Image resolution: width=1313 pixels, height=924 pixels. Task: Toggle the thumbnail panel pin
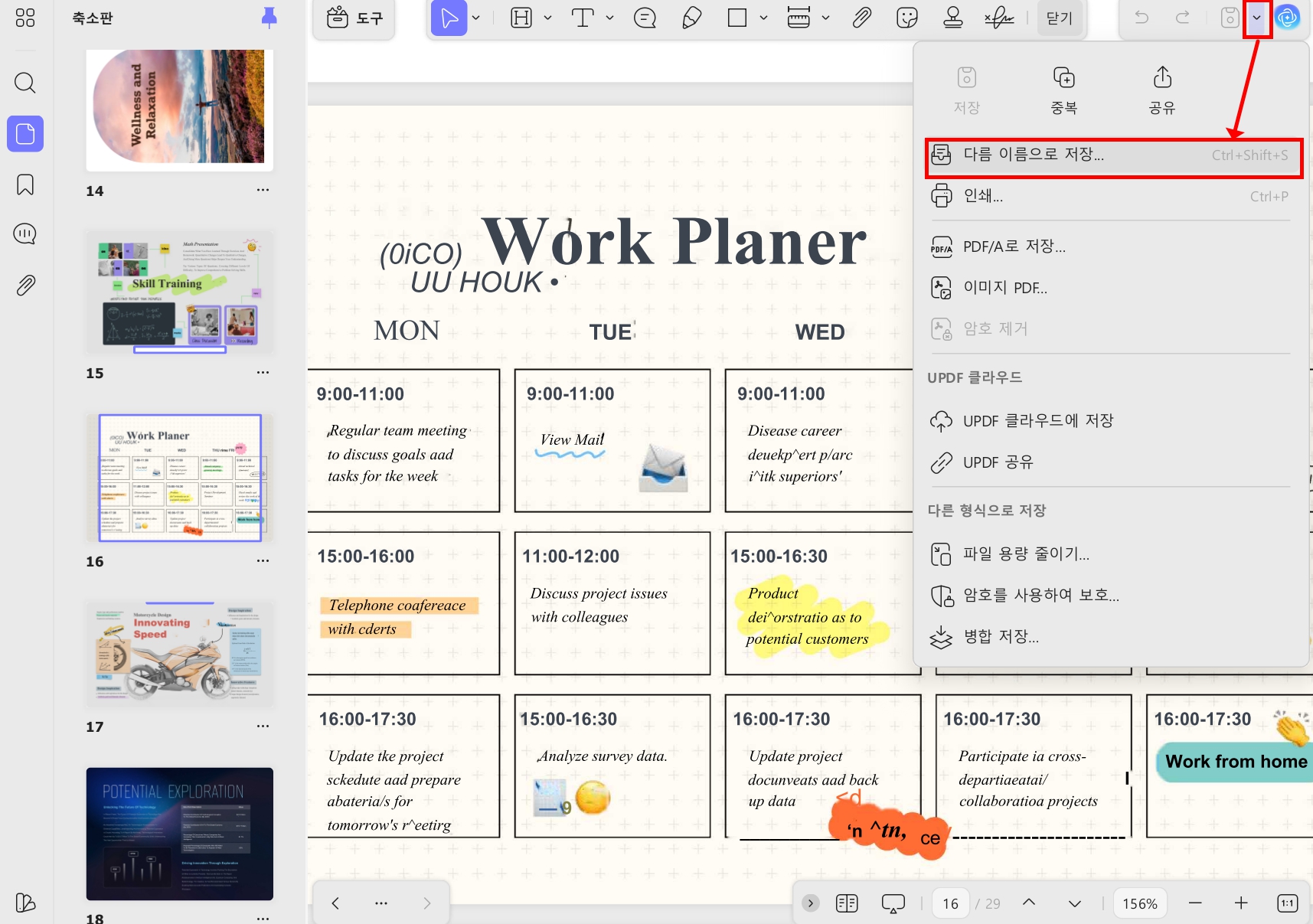[x=269, y=18]
